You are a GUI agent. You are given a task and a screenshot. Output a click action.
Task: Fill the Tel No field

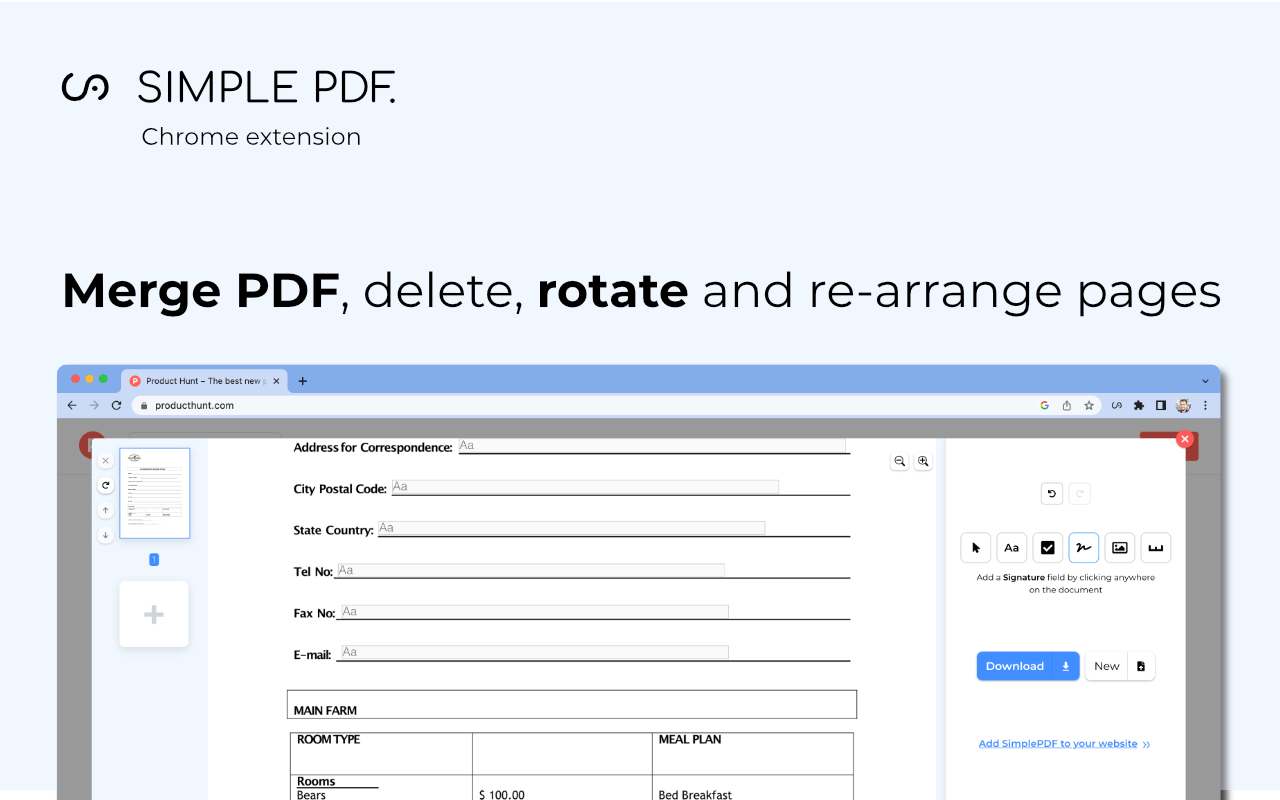point(531,570)
